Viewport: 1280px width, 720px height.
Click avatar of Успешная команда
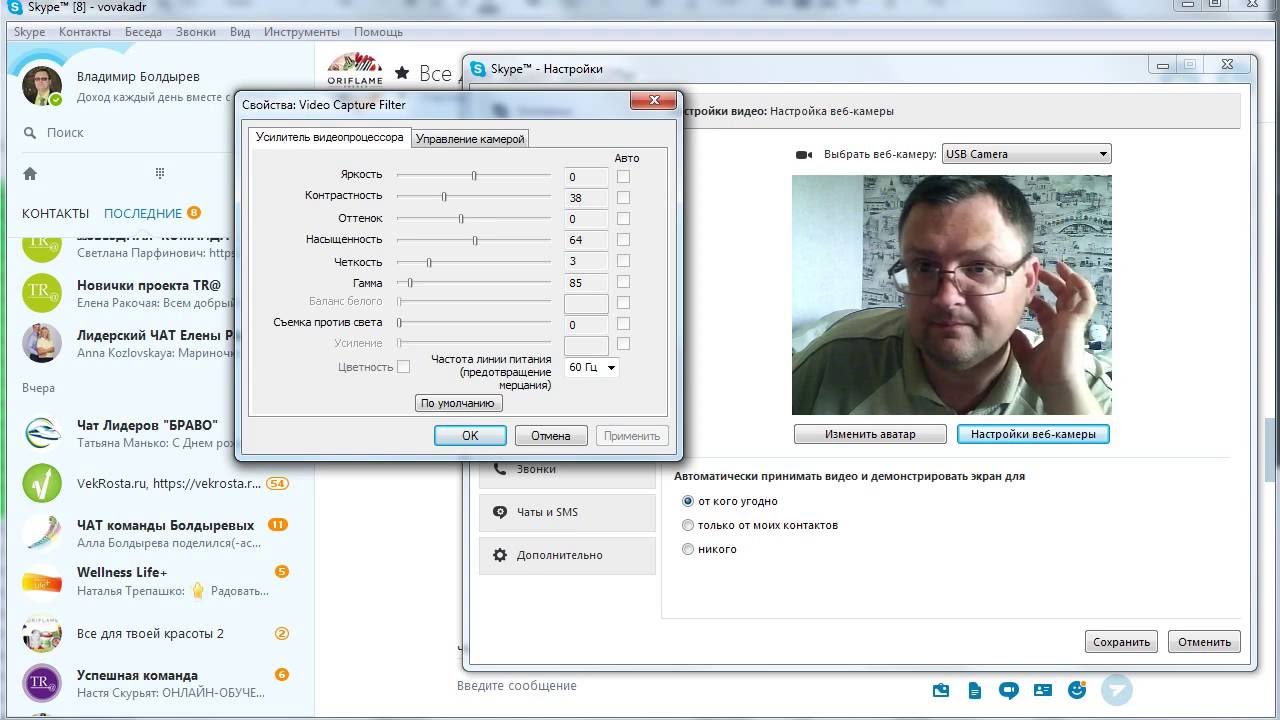click(x=42, y=683)
